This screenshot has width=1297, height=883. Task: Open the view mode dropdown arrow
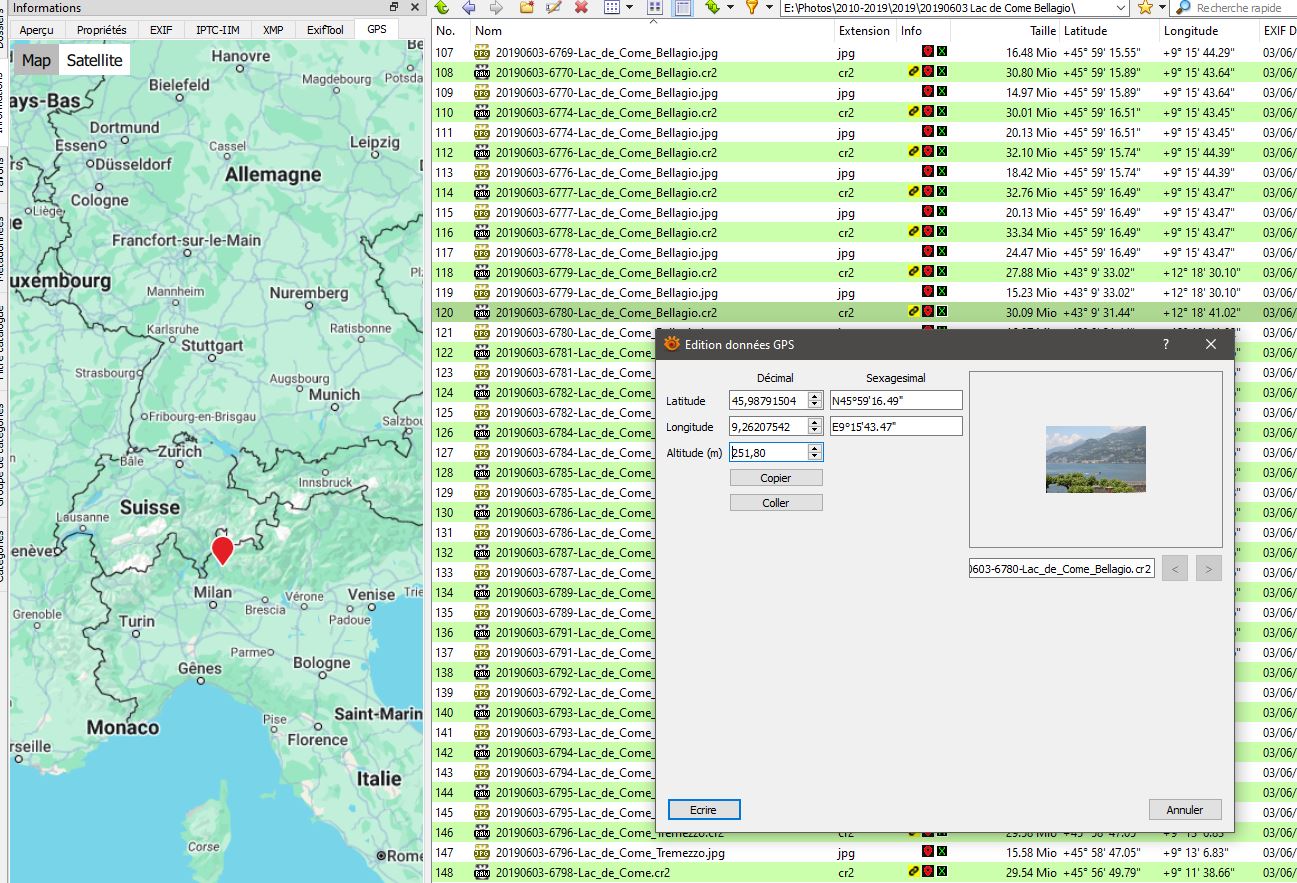coord(630,8)
